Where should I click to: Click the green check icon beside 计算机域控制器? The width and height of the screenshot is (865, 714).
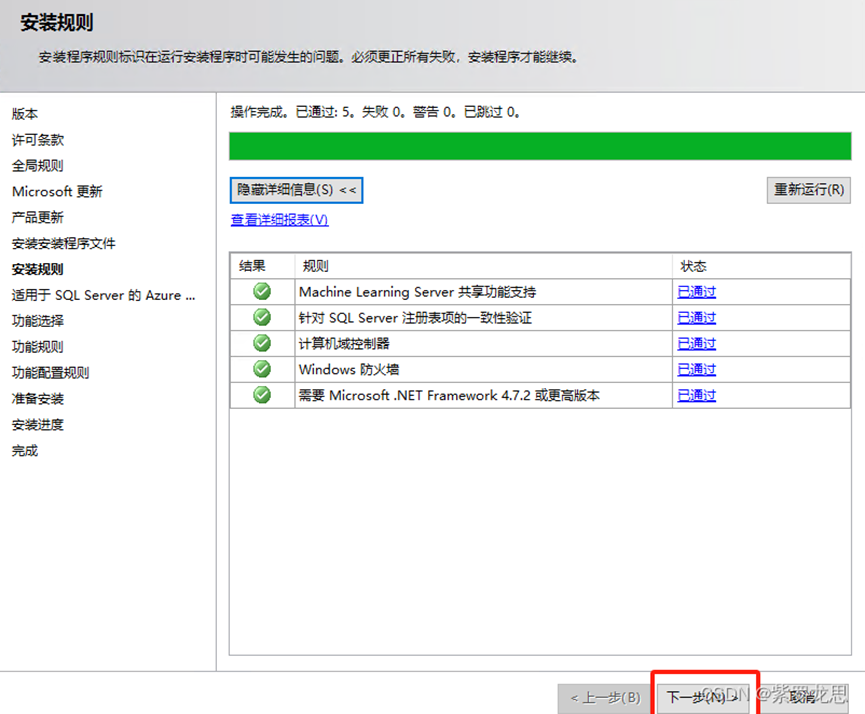(262, 343)
